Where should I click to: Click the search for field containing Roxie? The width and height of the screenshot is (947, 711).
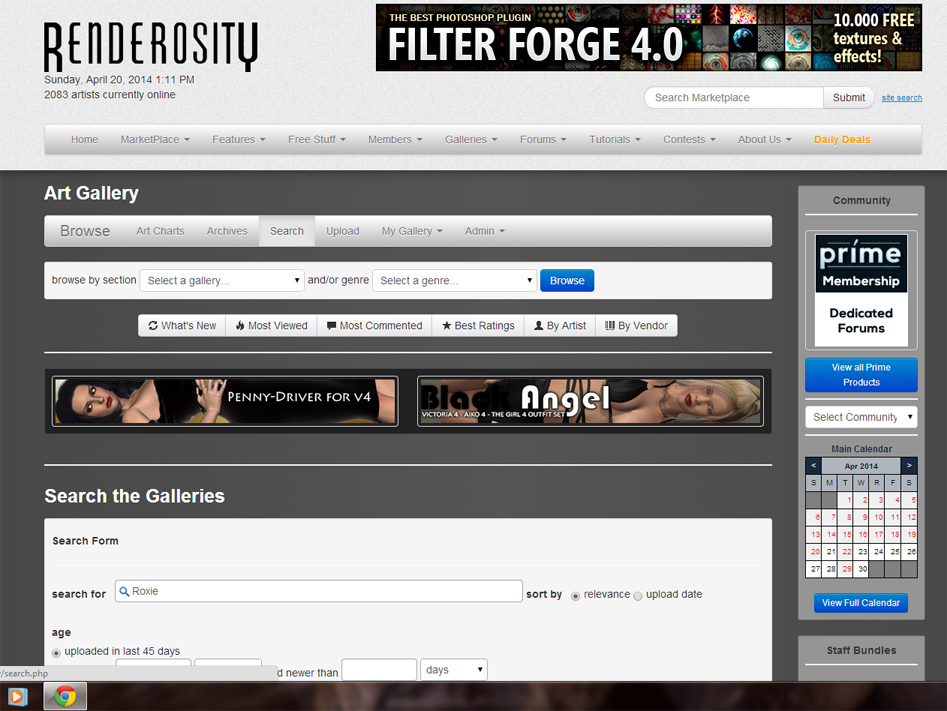click(319, 591)
